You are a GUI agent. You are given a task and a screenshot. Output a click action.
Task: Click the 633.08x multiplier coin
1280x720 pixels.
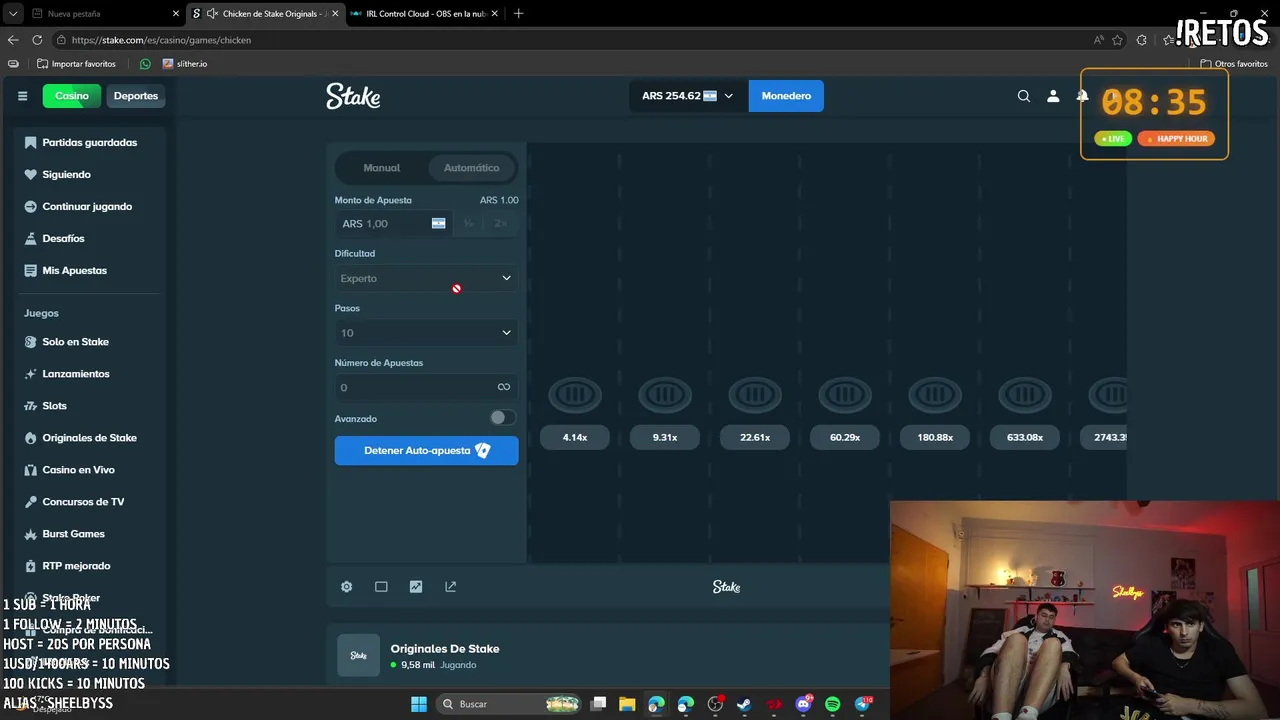click(1025, 395)
